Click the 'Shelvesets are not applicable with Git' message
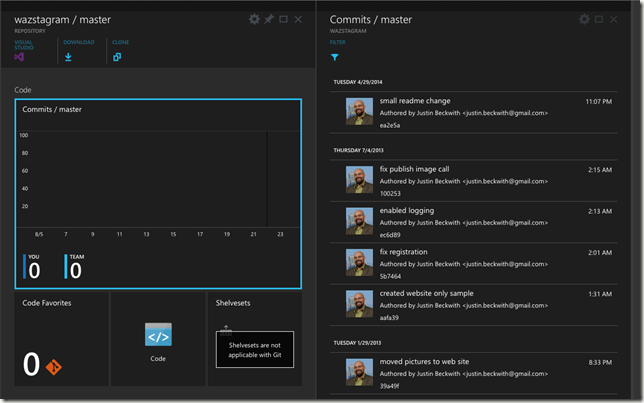Image resolution: width=644 pixels, height=403 pixels. tap(255, 350)
